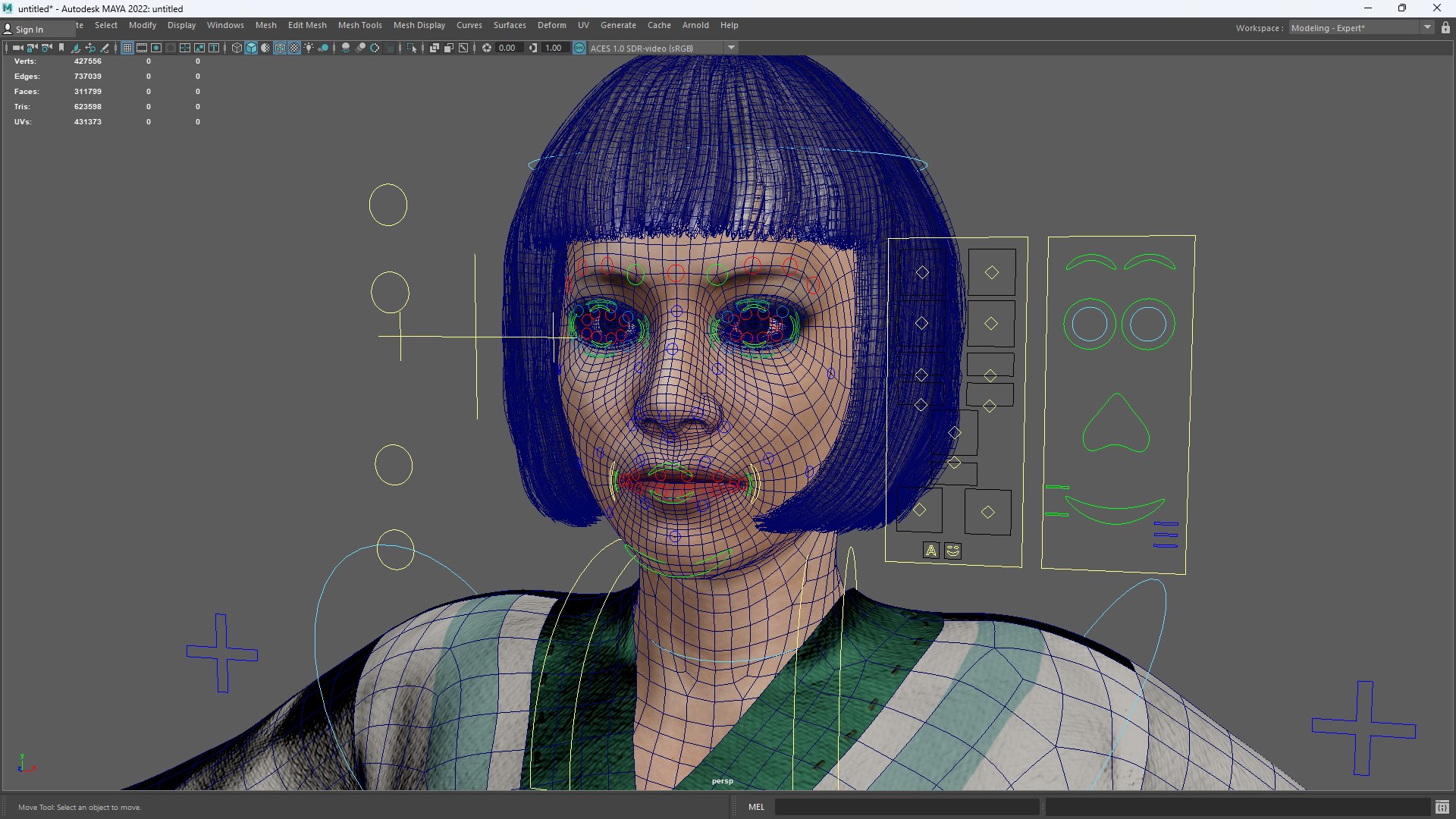Enable wireframe display mode icon
This screenshot has width=1456, height=819.
(x=237, y=48)
